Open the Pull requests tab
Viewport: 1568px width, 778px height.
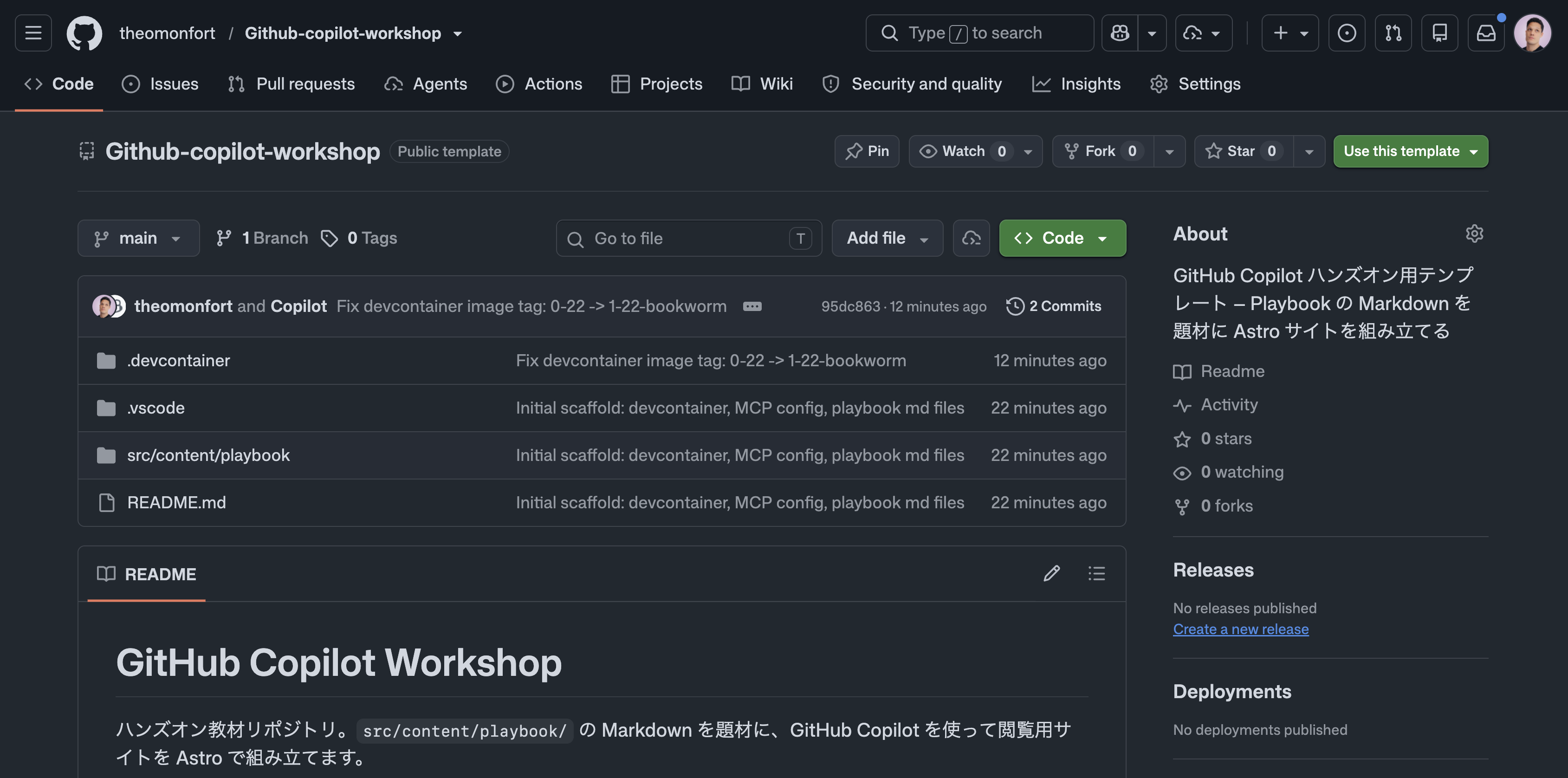[x=291, y=84]
